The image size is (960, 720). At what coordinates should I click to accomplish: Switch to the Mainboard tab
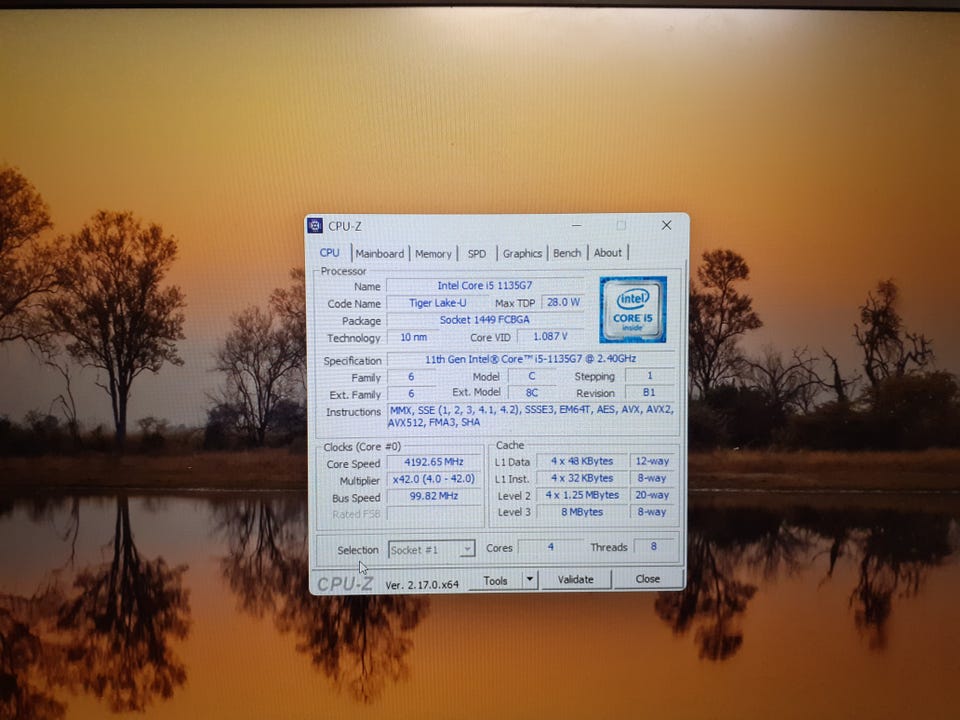point(380,253)
